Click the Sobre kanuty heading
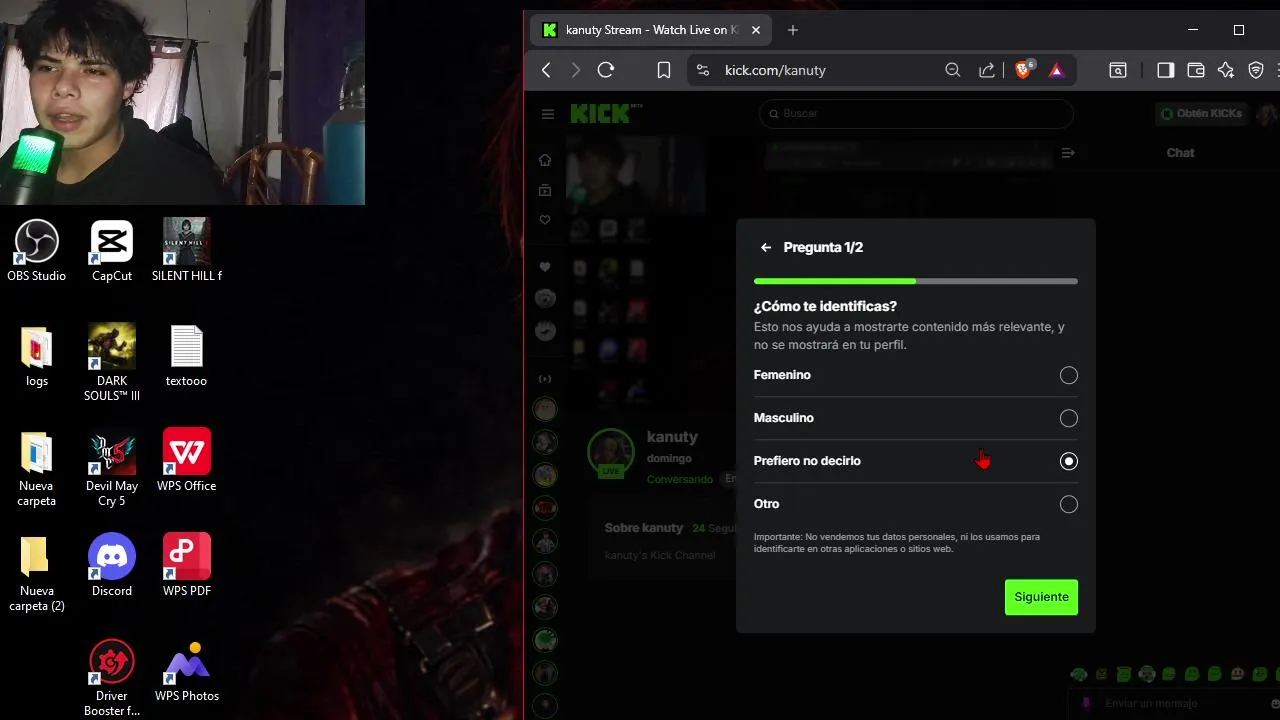The image size is (1280, 720). click(x=644, y=528)
